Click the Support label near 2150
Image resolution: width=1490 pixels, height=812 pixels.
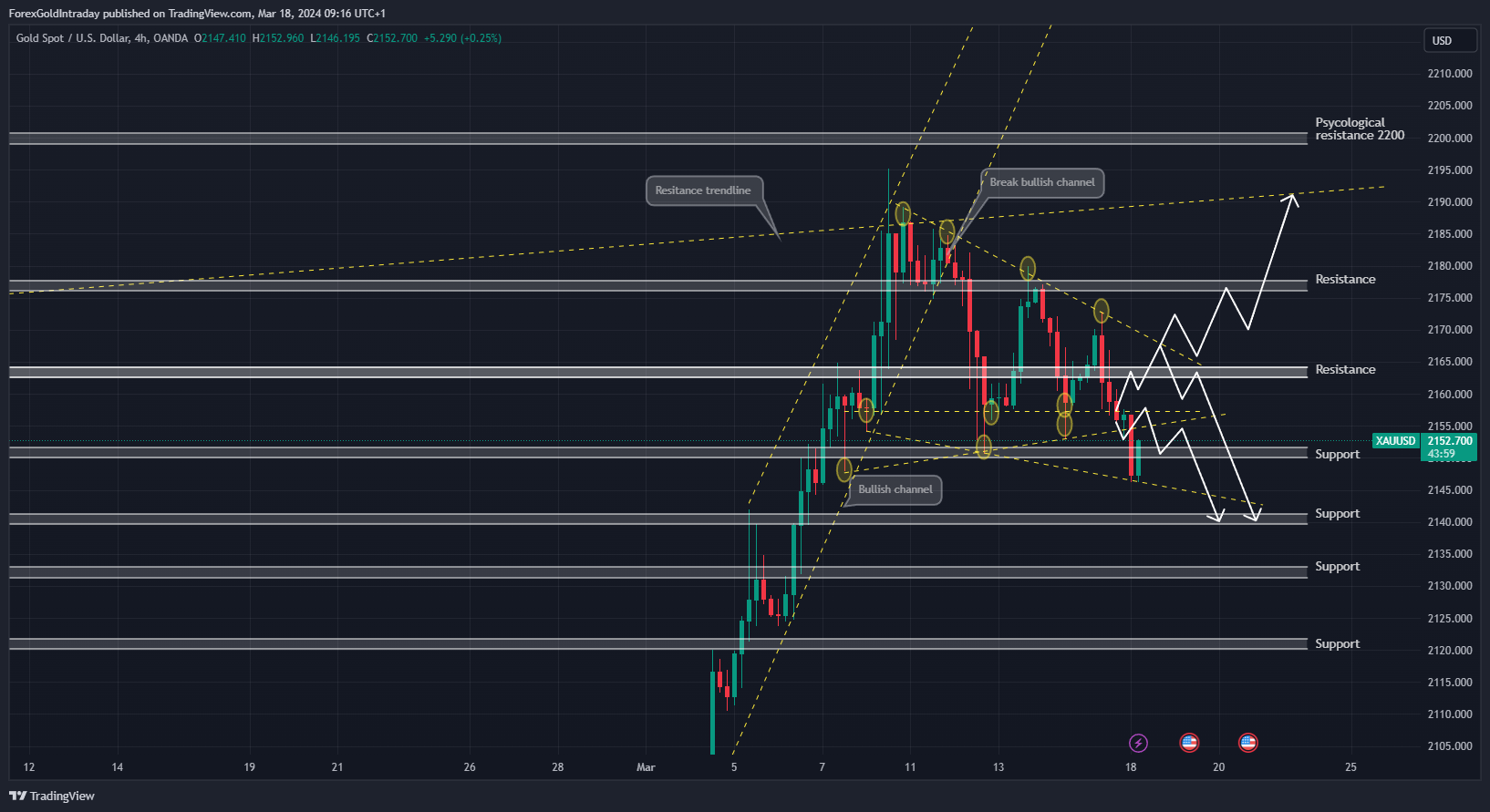1337,455
